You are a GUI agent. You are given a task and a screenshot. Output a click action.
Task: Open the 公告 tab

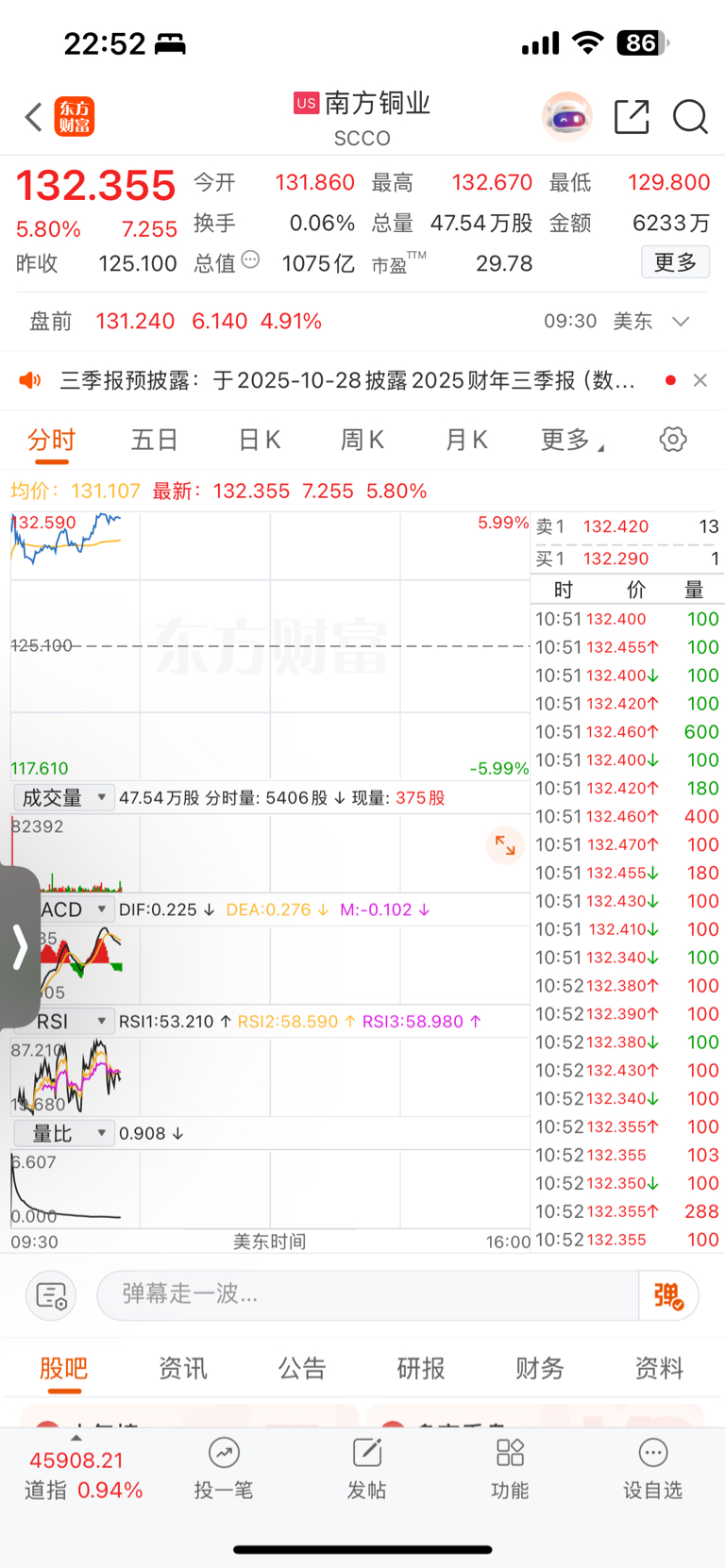(302, 1369)
